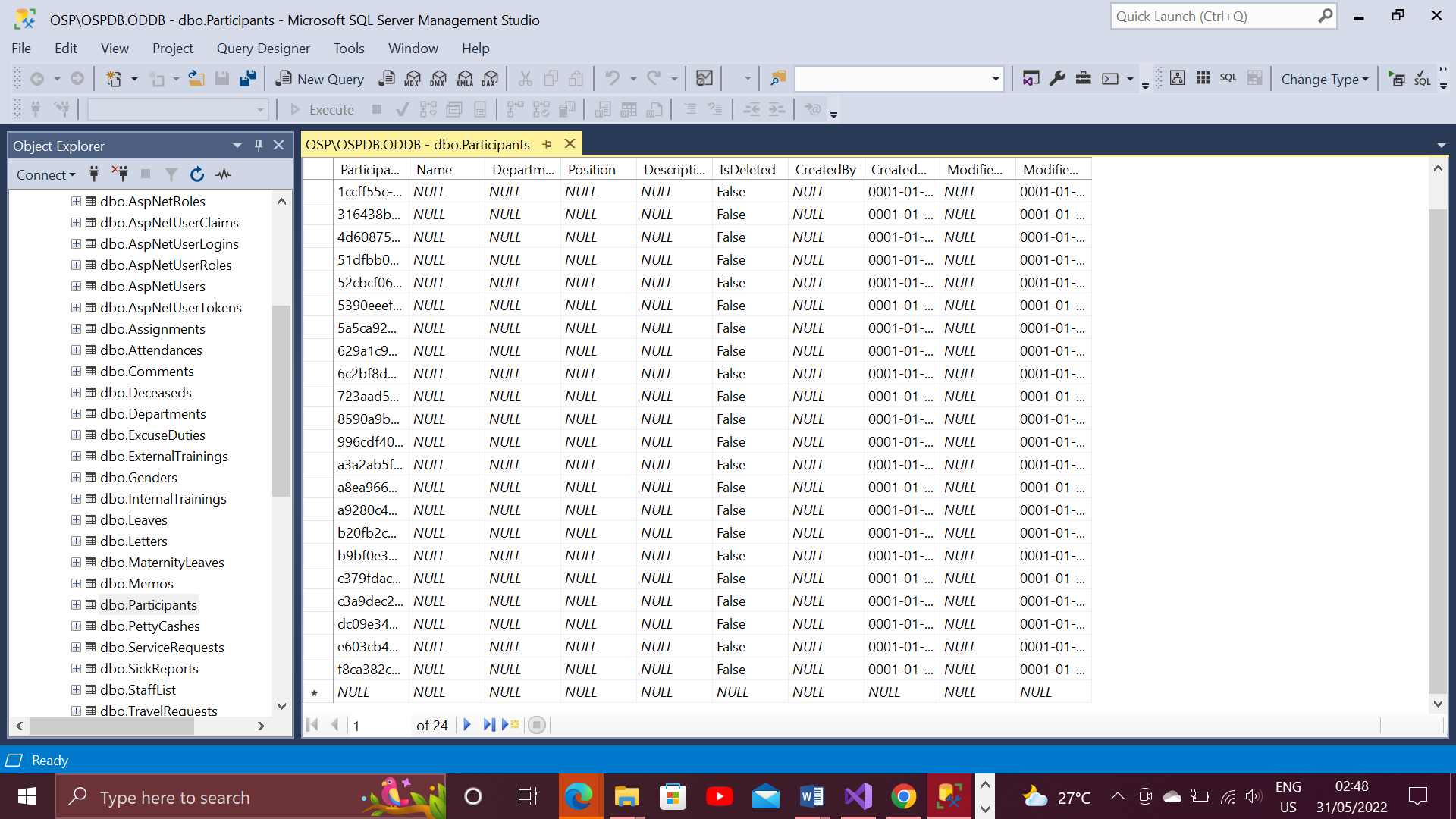The image size is (1456, 819).
Task: Click the Connect plug icon in Object Explorer
Action: click(x=94, y=174)
